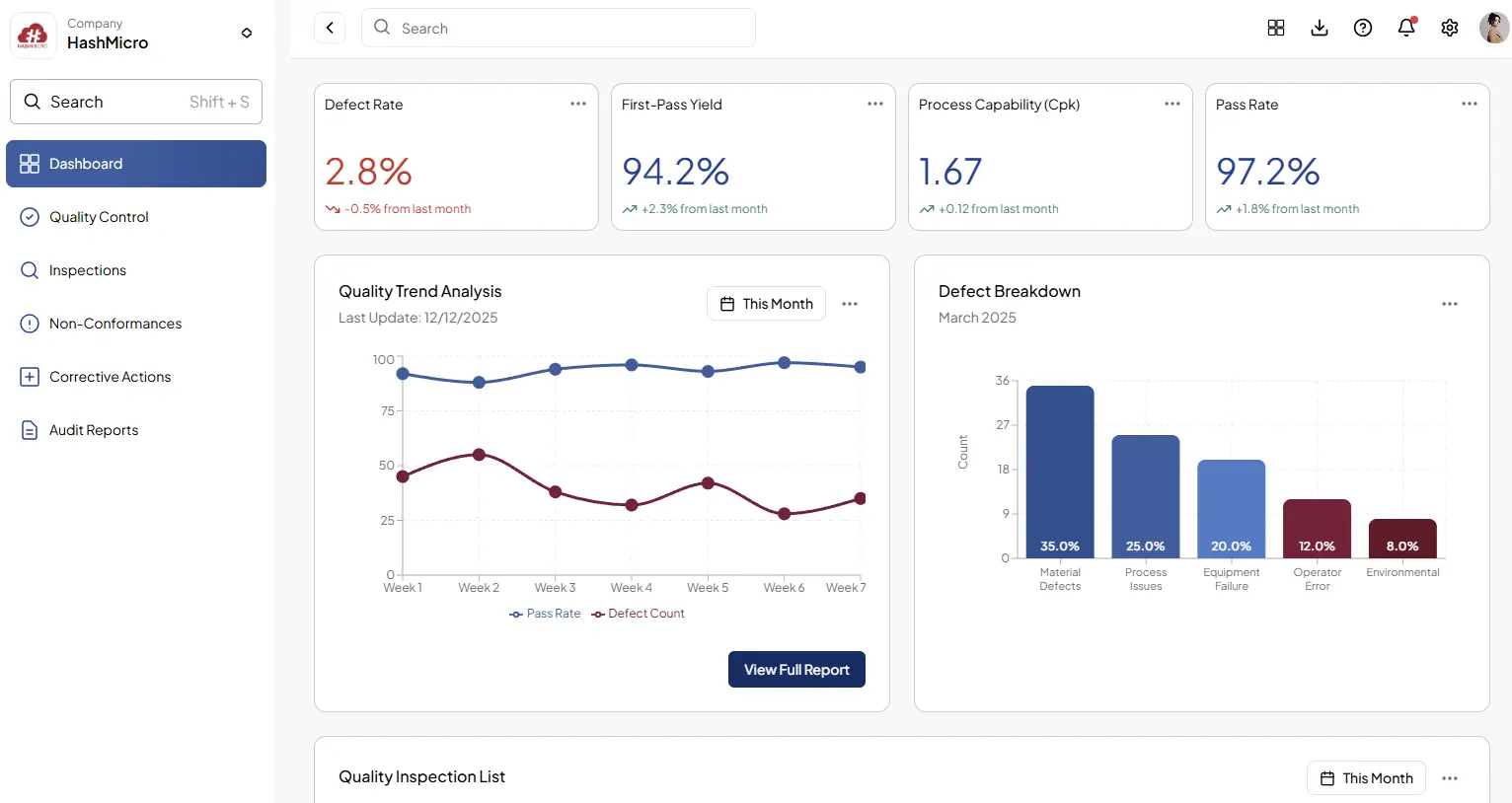Expand the HashMicro company switcher
1512x803 pixels.
point(247,34)
